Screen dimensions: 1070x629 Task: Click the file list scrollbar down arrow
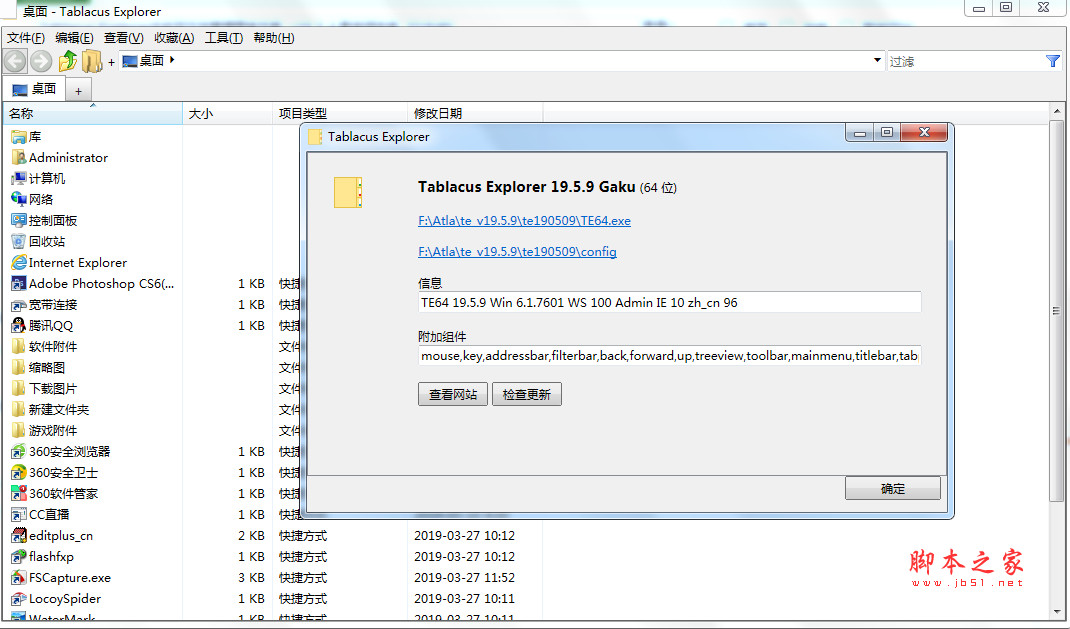point(1056,612)
